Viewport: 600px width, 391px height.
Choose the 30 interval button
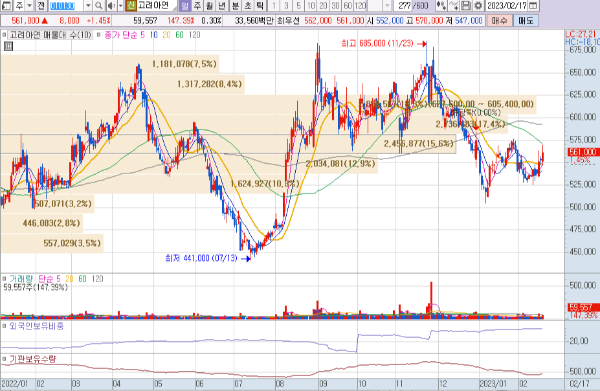click(336, 6)
